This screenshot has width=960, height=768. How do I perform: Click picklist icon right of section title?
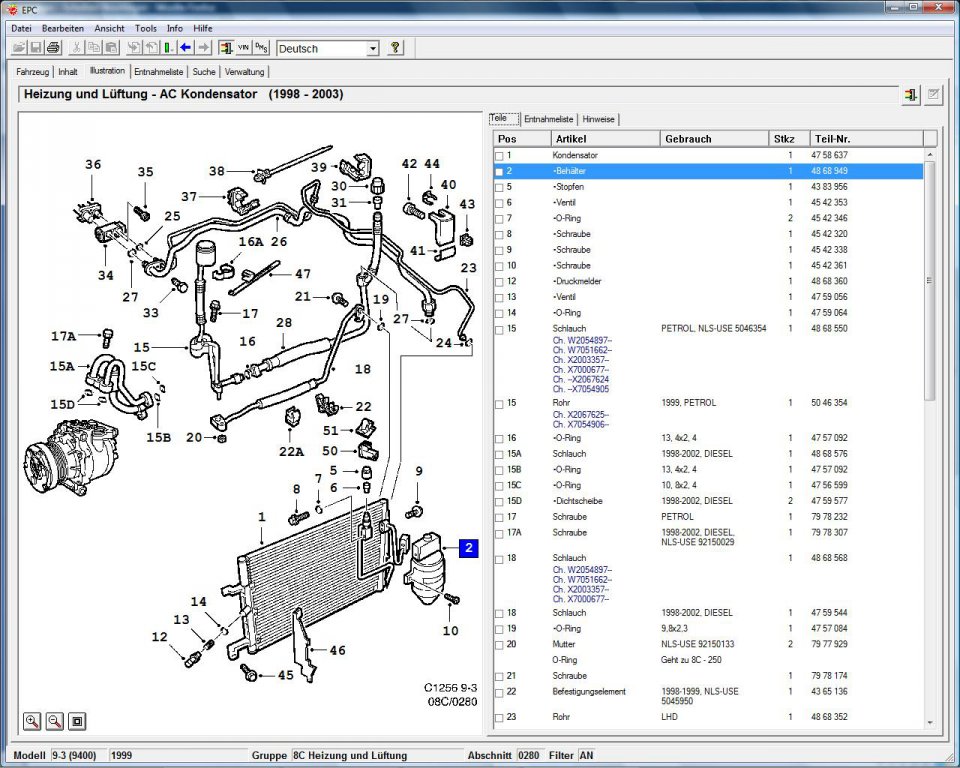pyautogui.click(x=910, y=95)
